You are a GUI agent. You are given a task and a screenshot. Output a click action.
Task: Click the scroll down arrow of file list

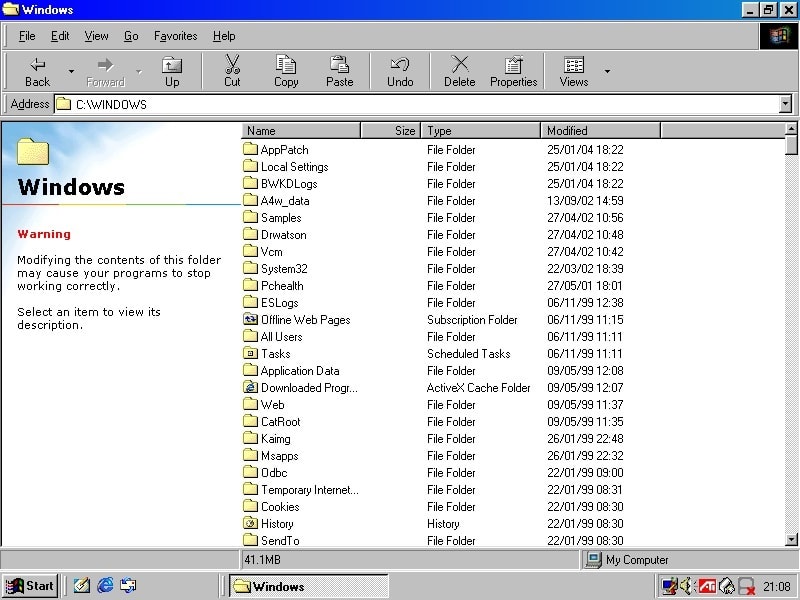pyautogui.click(x=791, y=539)
